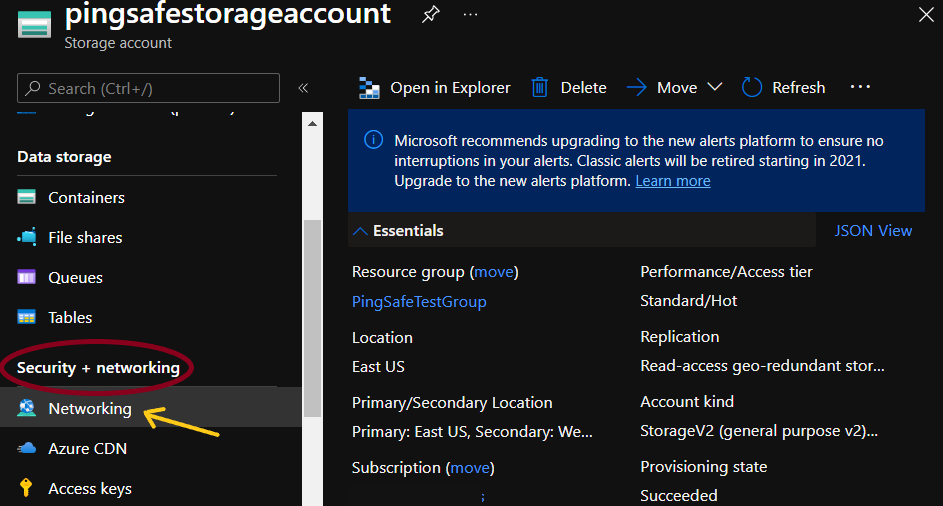
Task: Click the pin icon beside the account name
Action: pos(430,15)
